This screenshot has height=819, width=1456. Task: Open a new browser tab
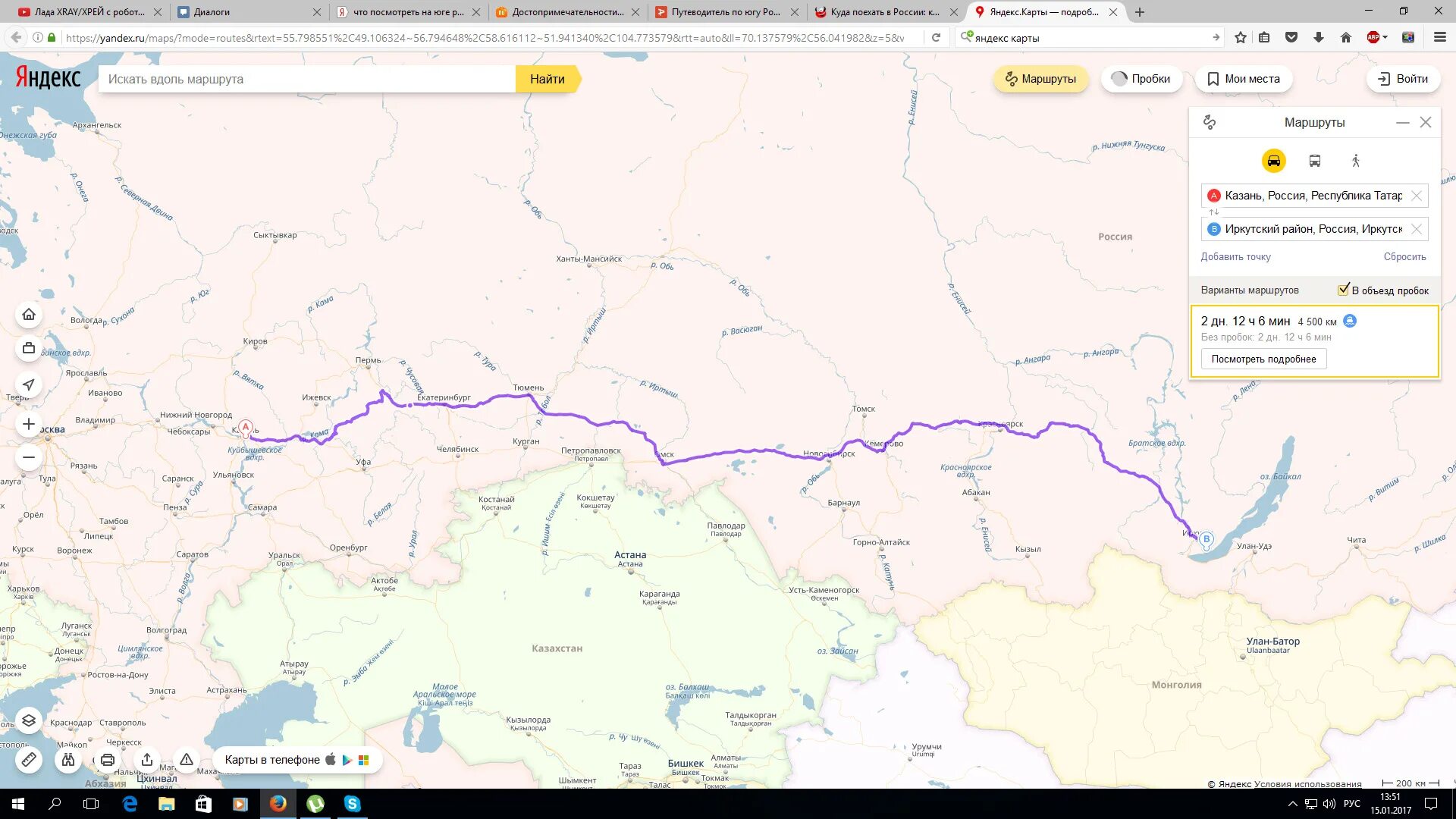[1140, 12]
